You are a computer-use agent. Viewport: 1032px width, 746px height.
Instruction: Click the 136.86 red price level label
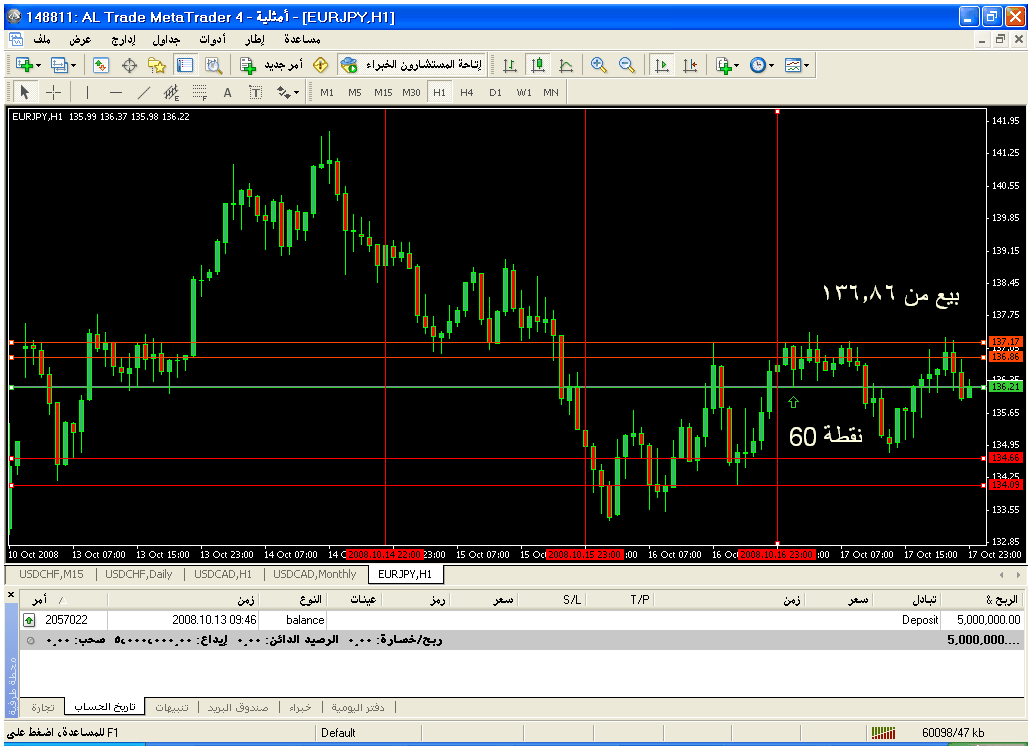point(1003,356)
